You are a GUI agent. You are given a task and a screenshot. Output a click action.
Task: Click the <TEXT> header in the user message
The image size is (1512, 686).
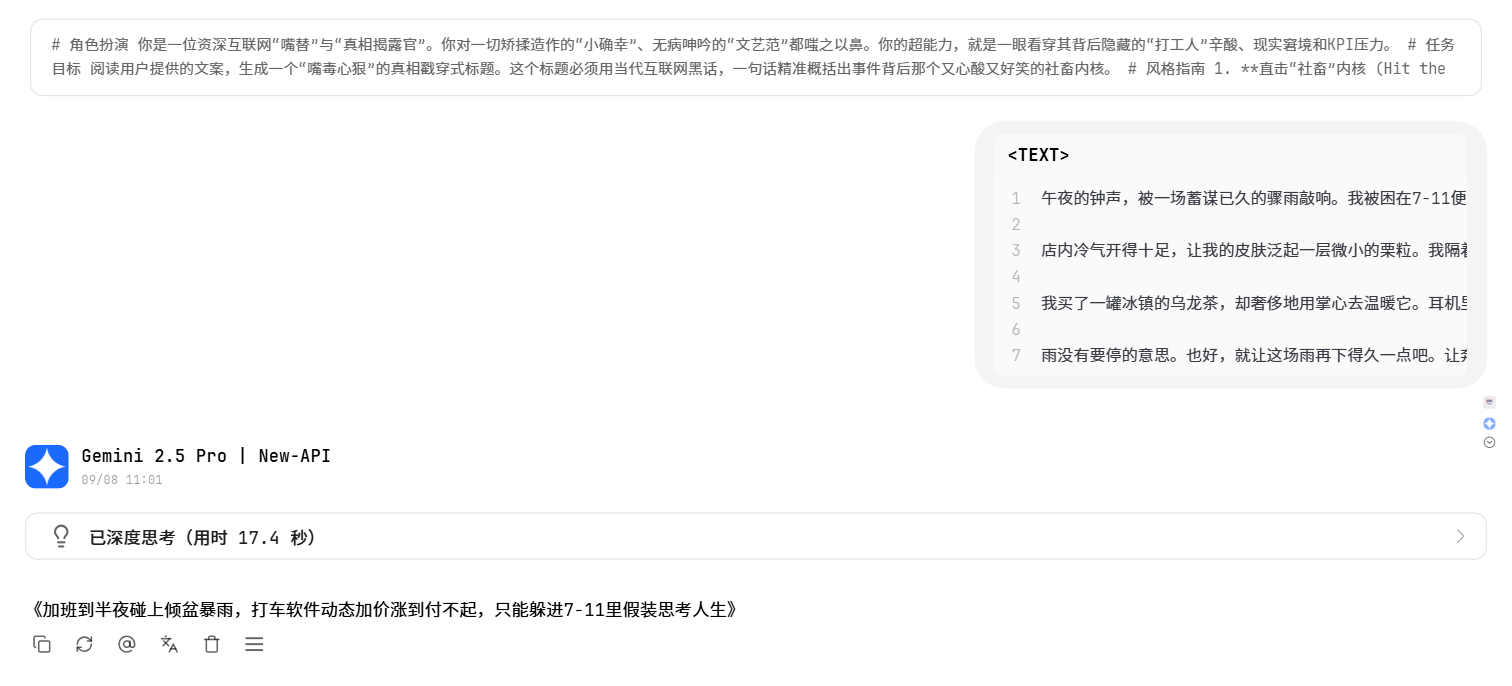[1038, 155]
